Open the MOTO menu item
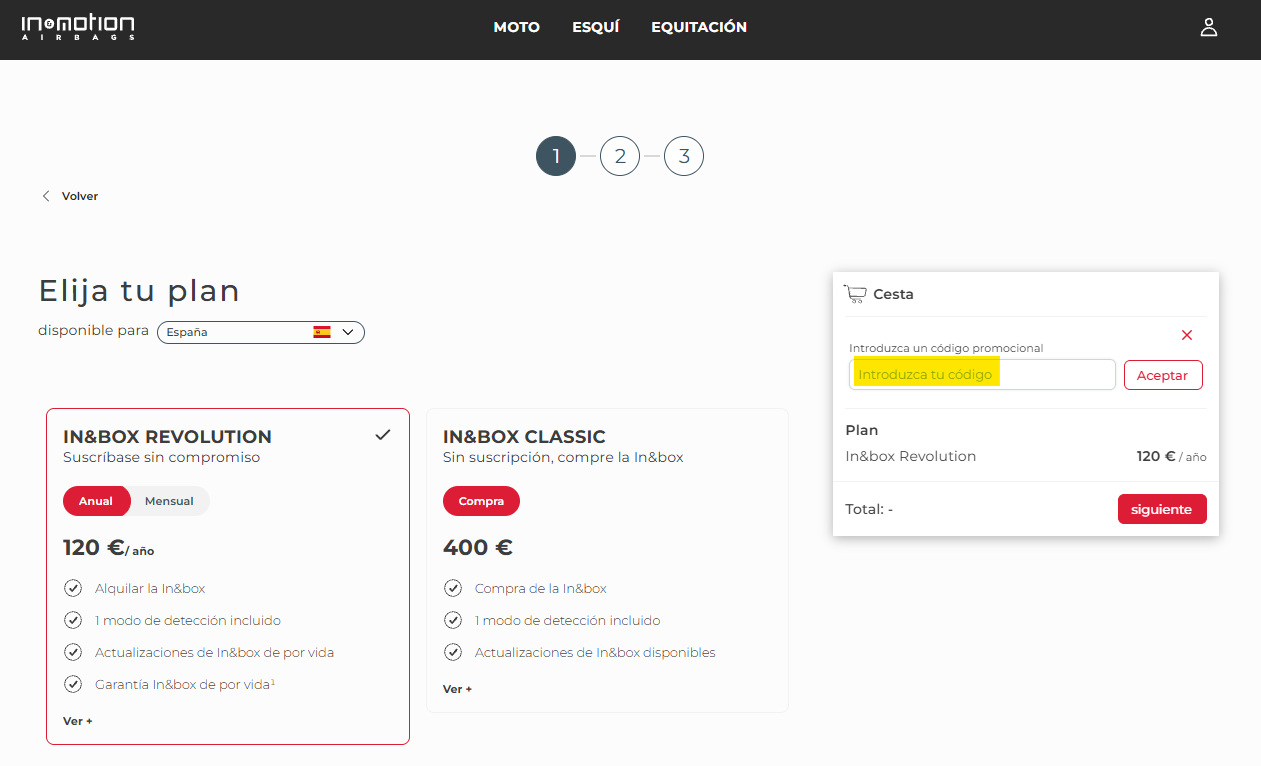The height and width of the screenshot is (766, 1261). point(516,27)
